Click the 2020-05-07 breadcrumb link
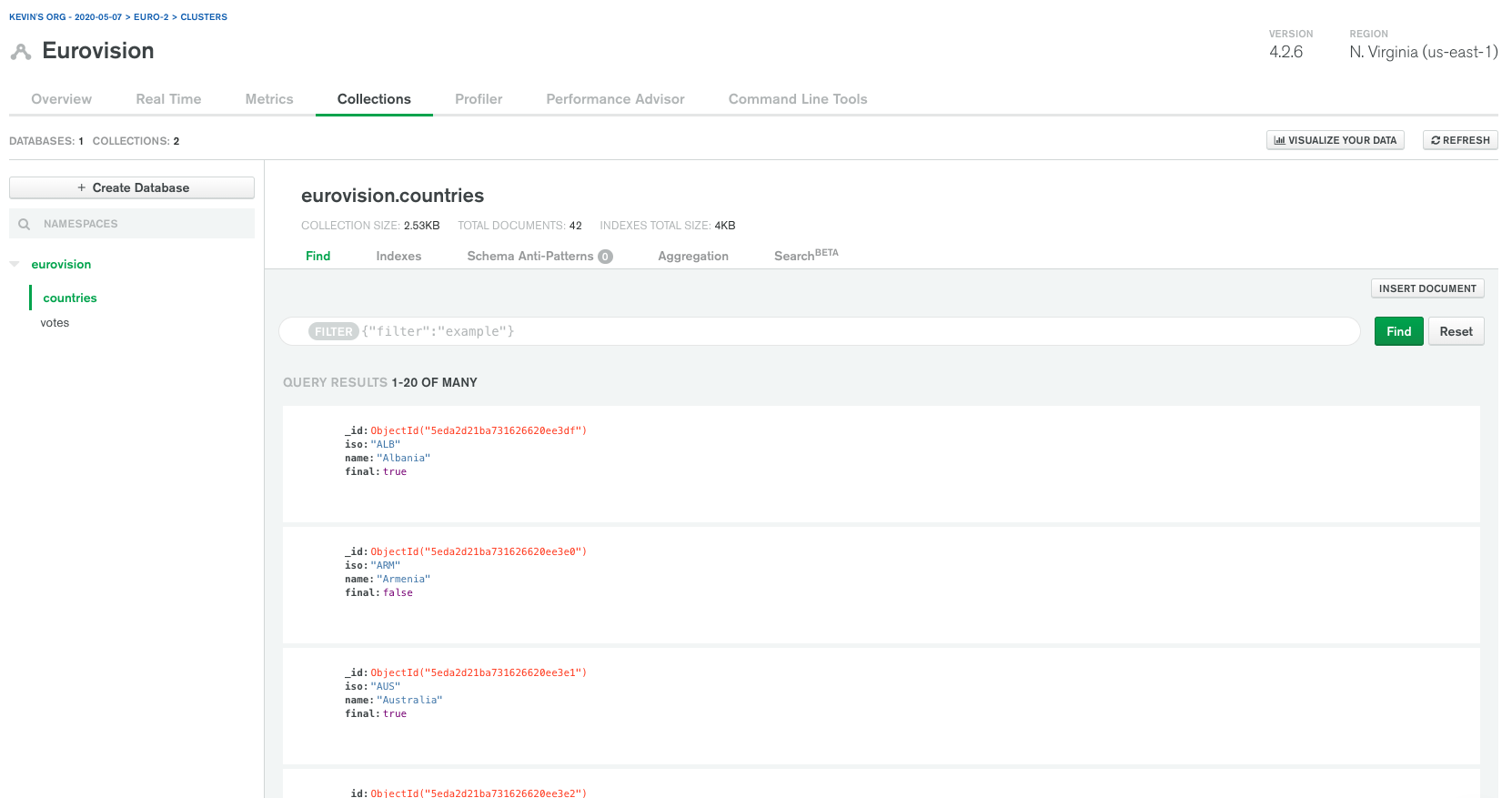1512x798 pixels. 98,17
